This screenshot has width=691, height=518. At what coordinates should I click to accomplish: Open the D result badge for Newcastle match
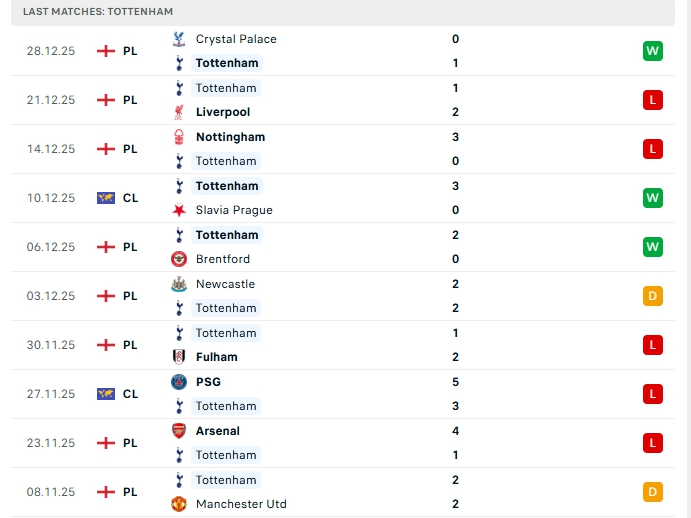click(653, 296)
